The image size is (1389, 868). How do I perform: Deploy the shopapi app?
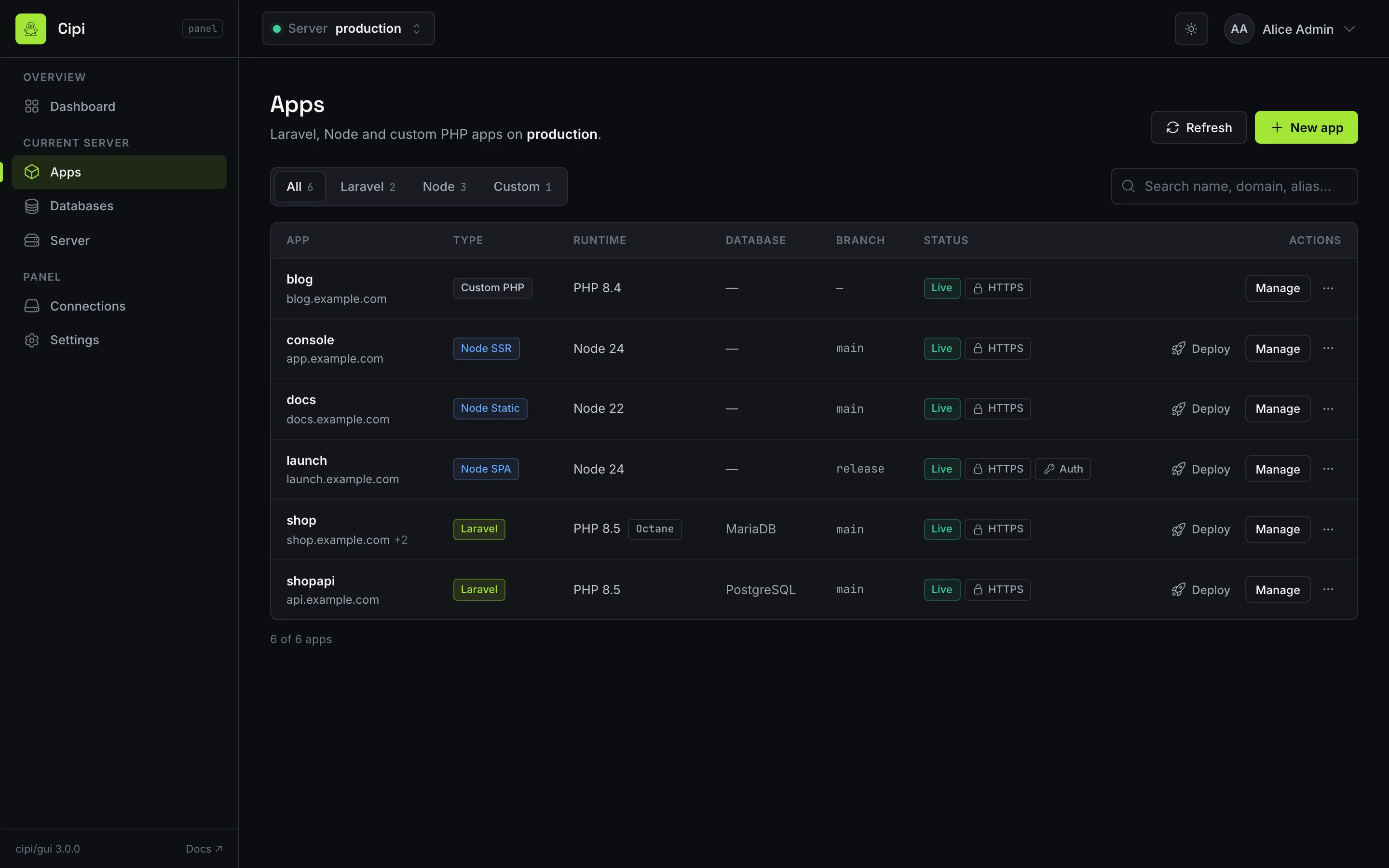click(1201, 590)
